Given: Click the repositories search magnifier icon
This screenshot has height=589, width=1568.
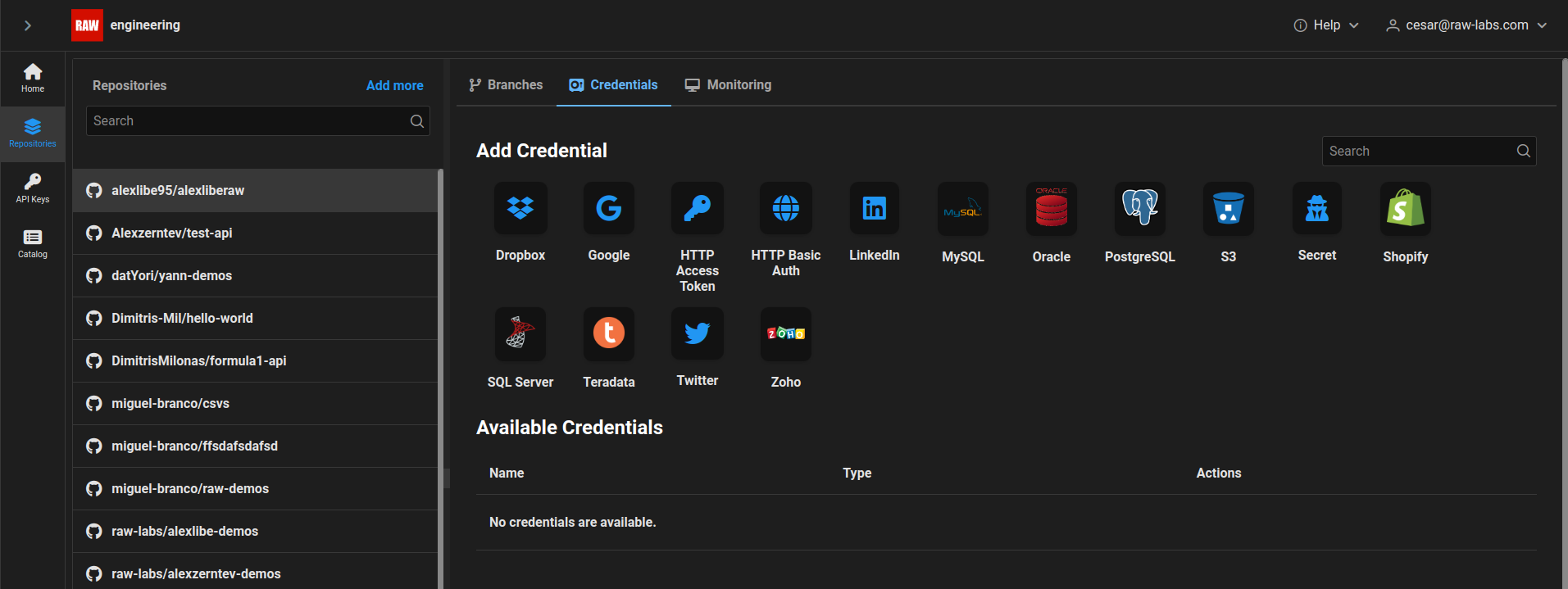Looking at the screenshot, I should click(417, 121).
